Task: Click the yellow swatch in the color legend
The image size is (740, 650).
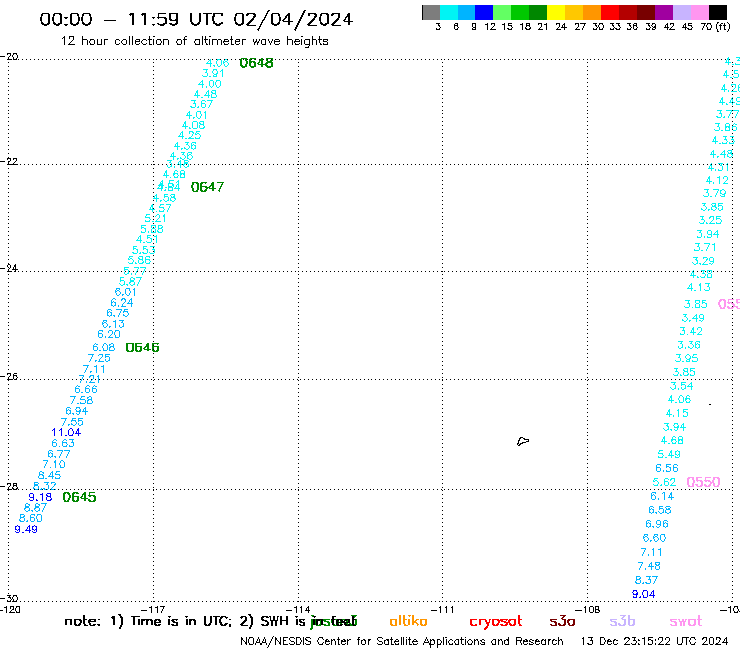Action: 556,12
